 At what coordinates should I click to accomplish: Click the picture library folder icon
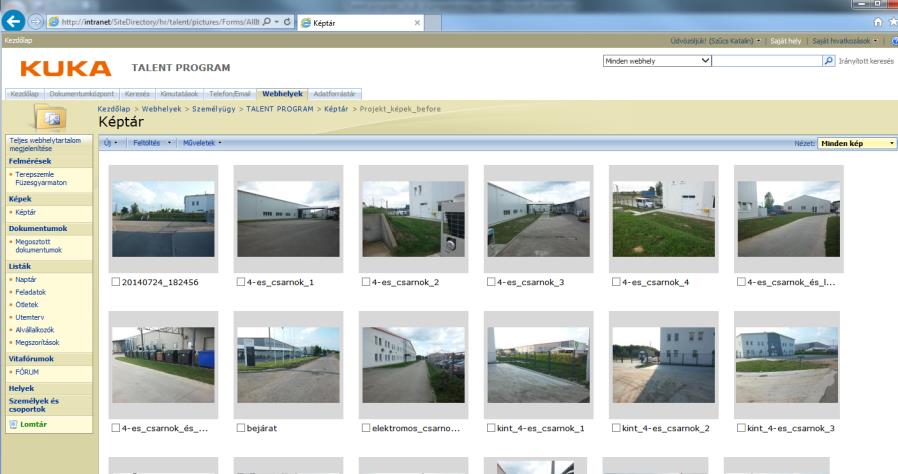[50, 117]
